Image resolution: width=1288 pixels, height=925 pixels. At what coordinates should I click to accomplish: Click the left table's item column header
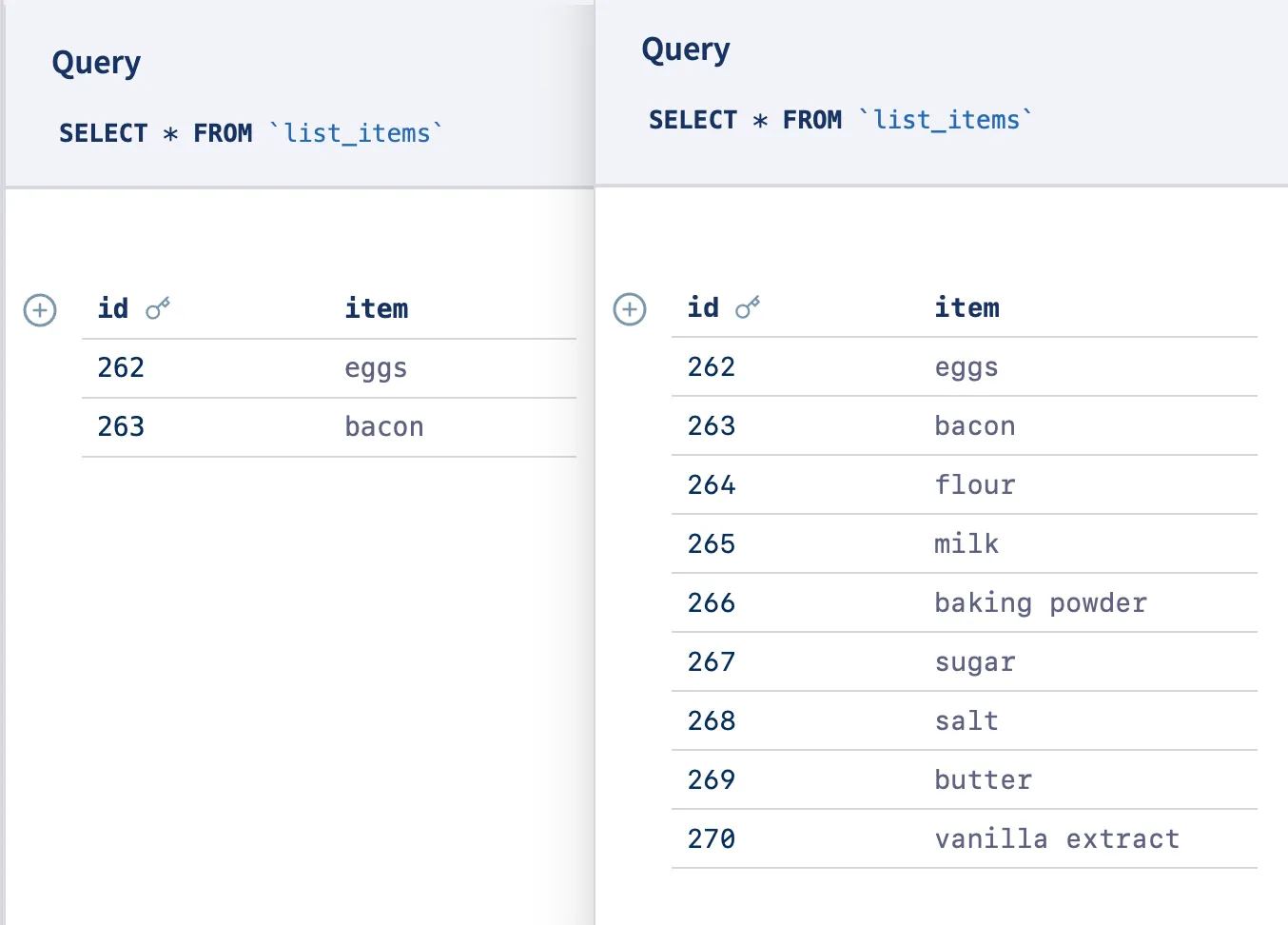(x=377, y=308)
